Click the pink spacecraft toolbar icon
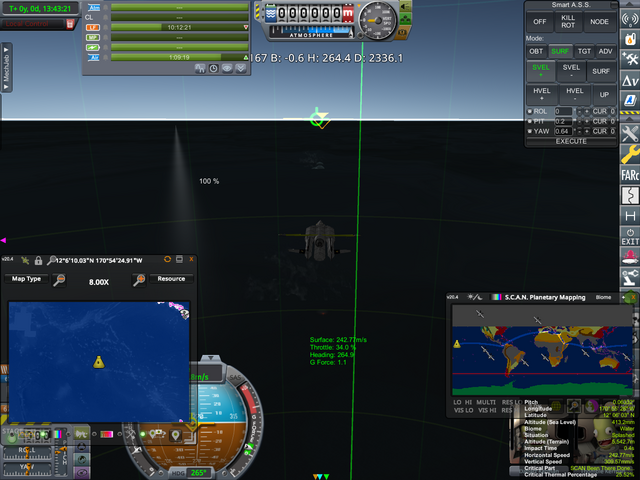The image size is (640, 480). [x=630, y=257]
